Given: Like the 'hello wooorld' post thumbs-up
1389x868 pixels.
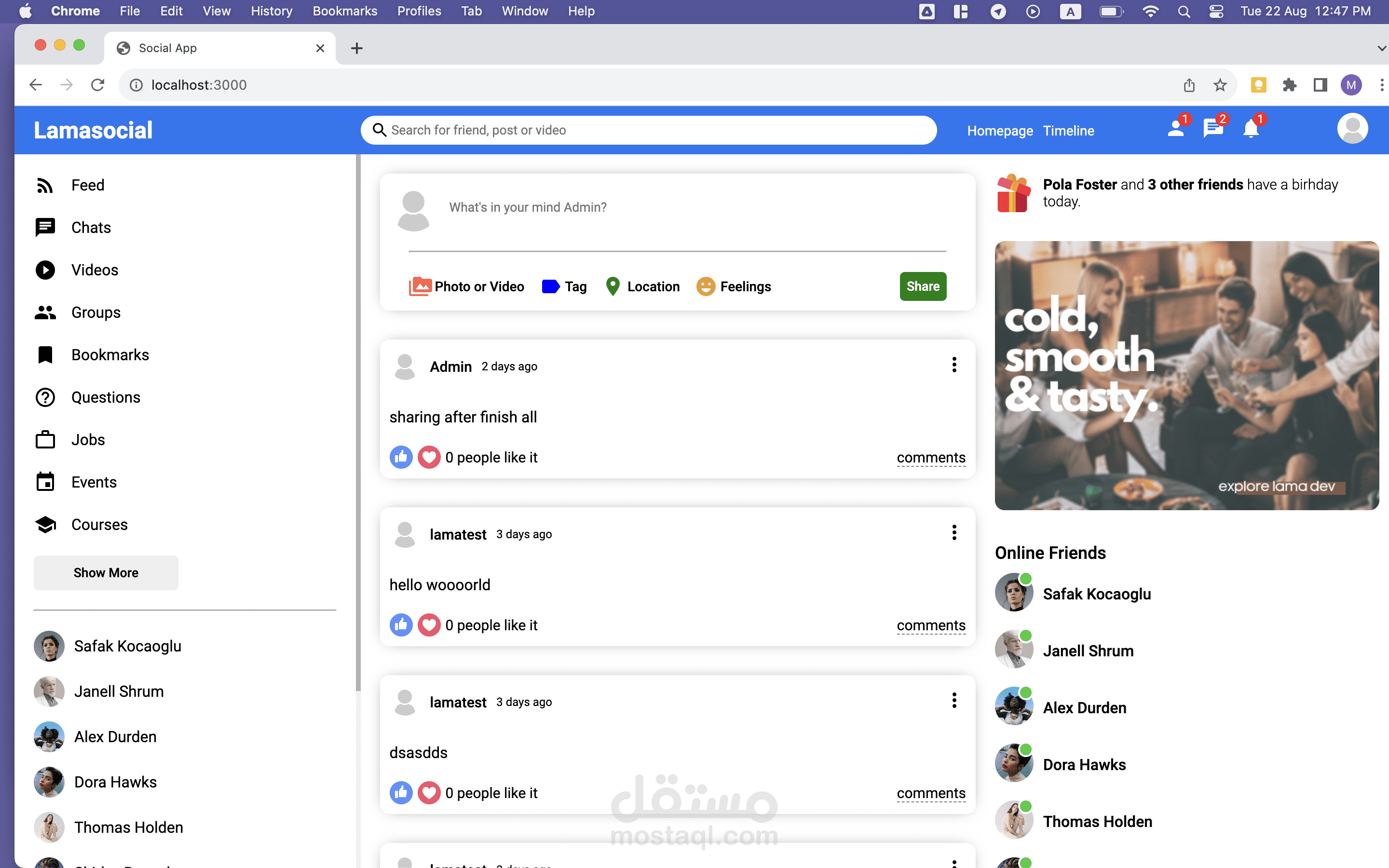Looking at the screenshot, I should tap(401, 625).
